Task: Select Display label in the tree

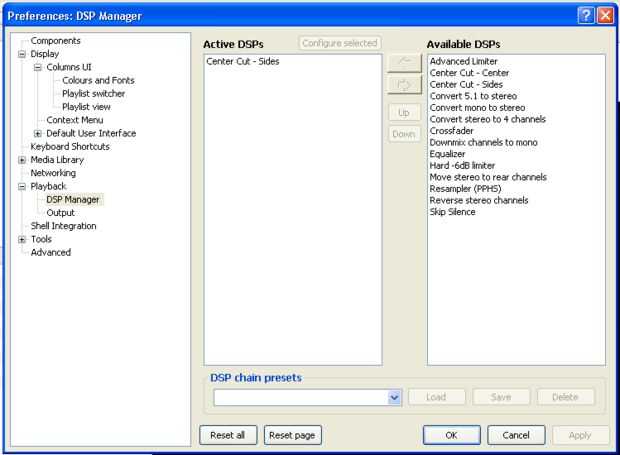Action: tap(45, 54)
